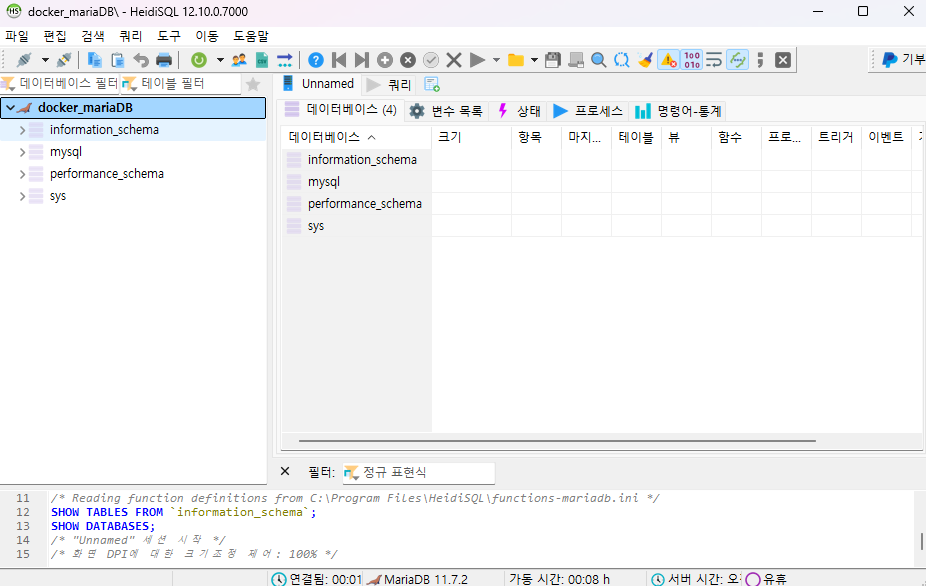Toggle the binary 100/010 button

point(692,60)
